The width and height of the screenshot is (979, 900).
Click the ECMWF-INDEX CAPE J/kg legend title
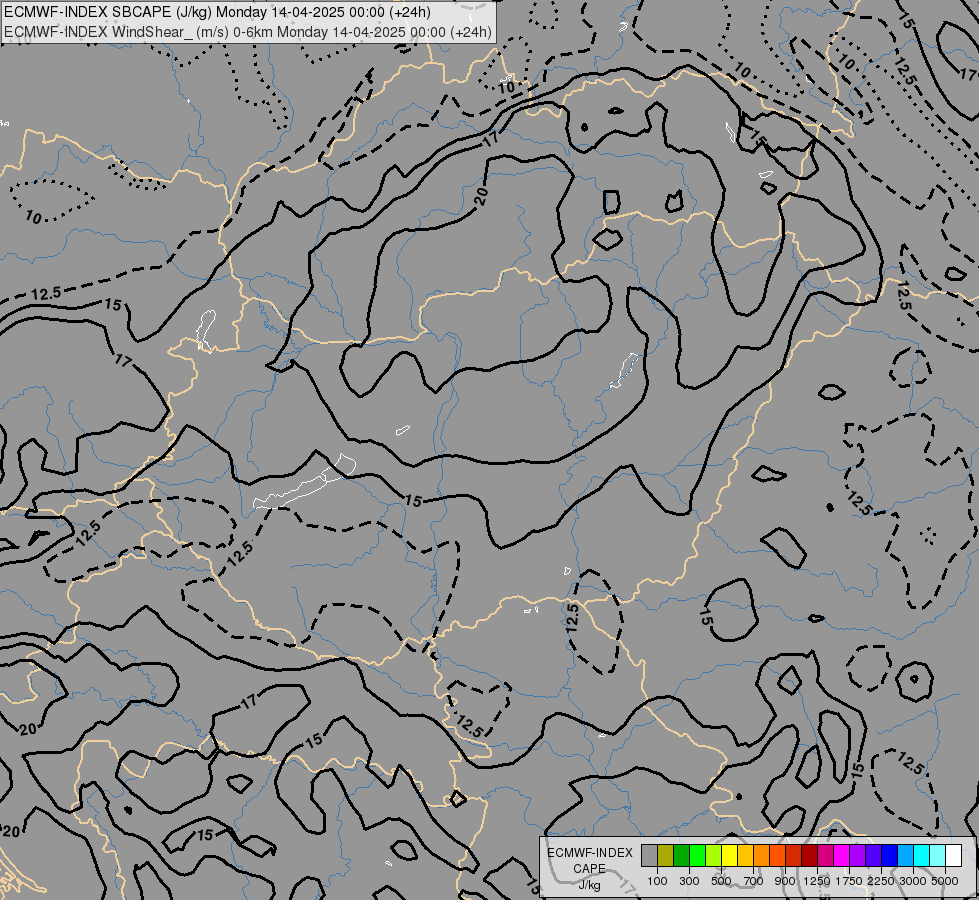(589, 869)
